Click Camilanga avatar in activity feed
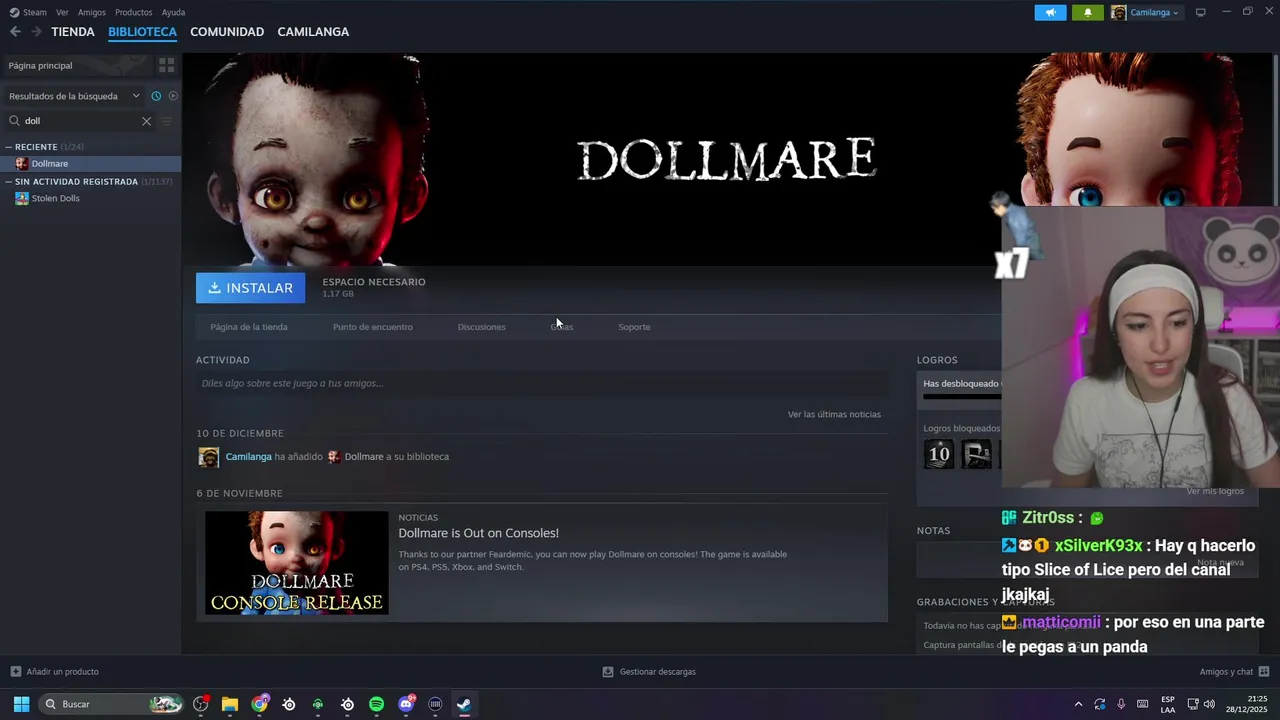 coord(209,457)
